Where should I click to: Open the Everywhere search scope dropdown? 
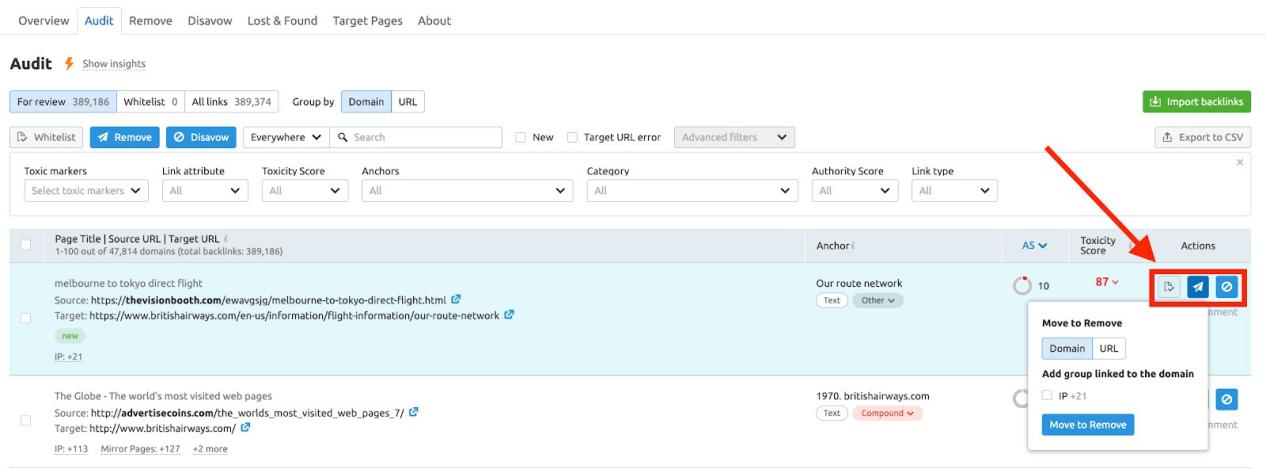[286, 137]
